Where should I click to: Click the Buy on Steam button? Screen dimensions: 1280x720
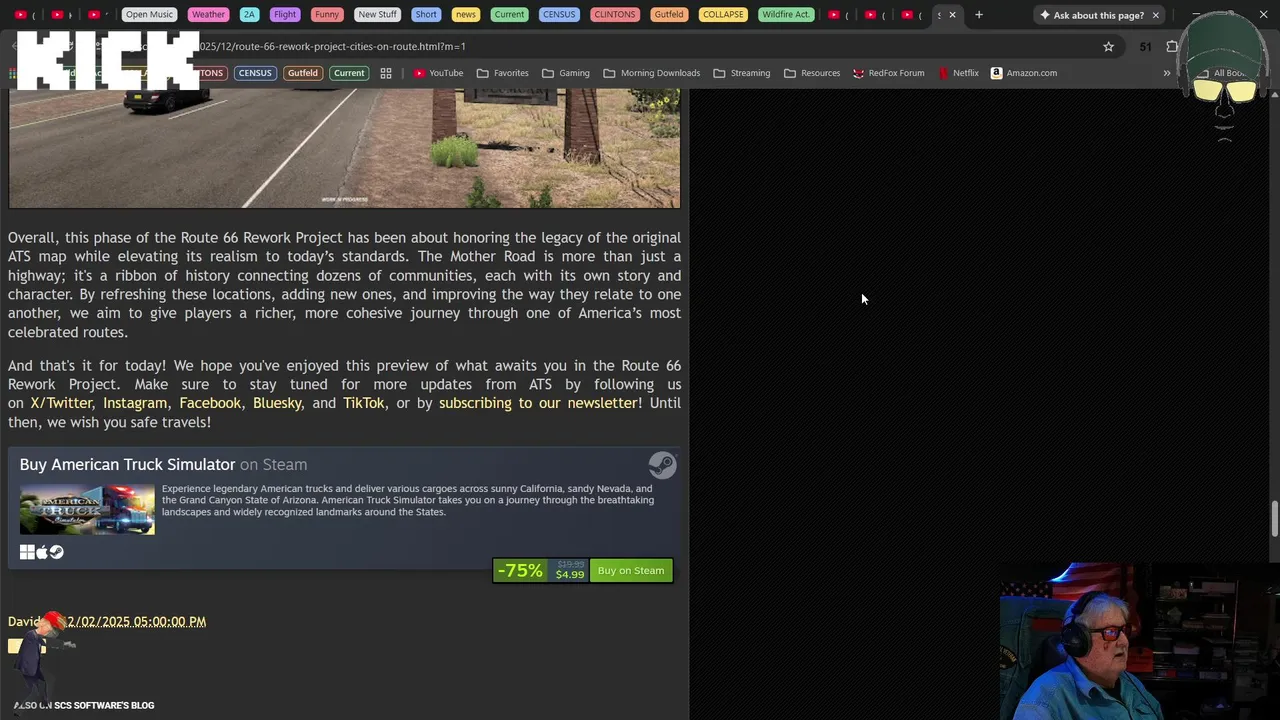tap(631, 571)
